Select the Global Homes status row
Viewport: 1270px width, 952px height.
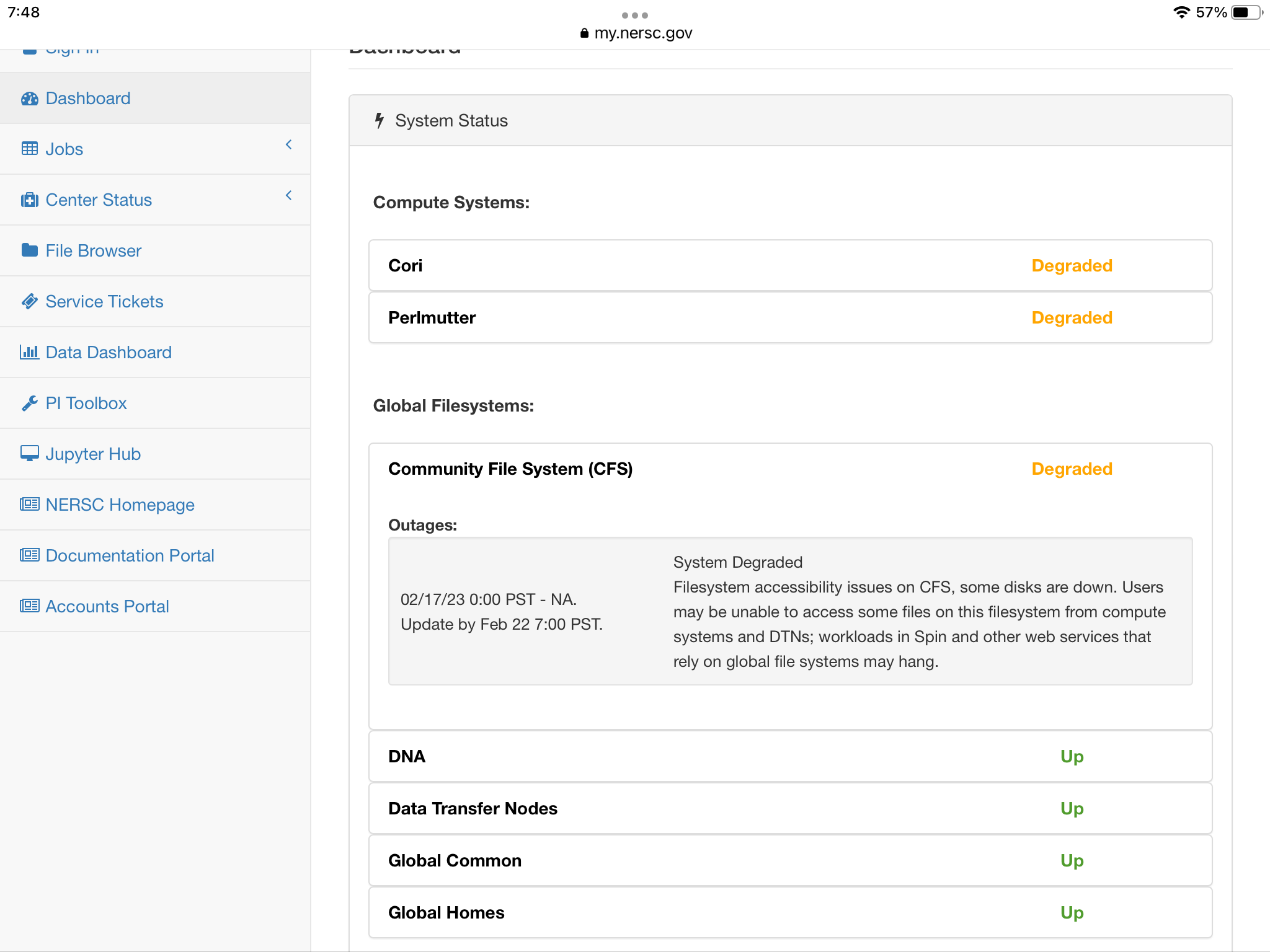pos(790,913)
